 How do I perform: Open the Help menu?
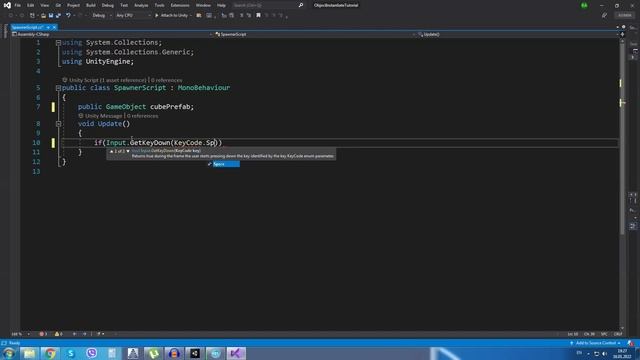(221, 5)
